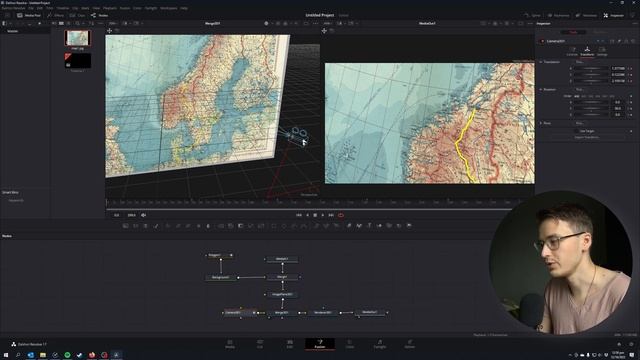The height and width of the screenshot is (360, 640).
Task: Add a FastNoise node from the toolbar
Action: click(x=136, y=226)
